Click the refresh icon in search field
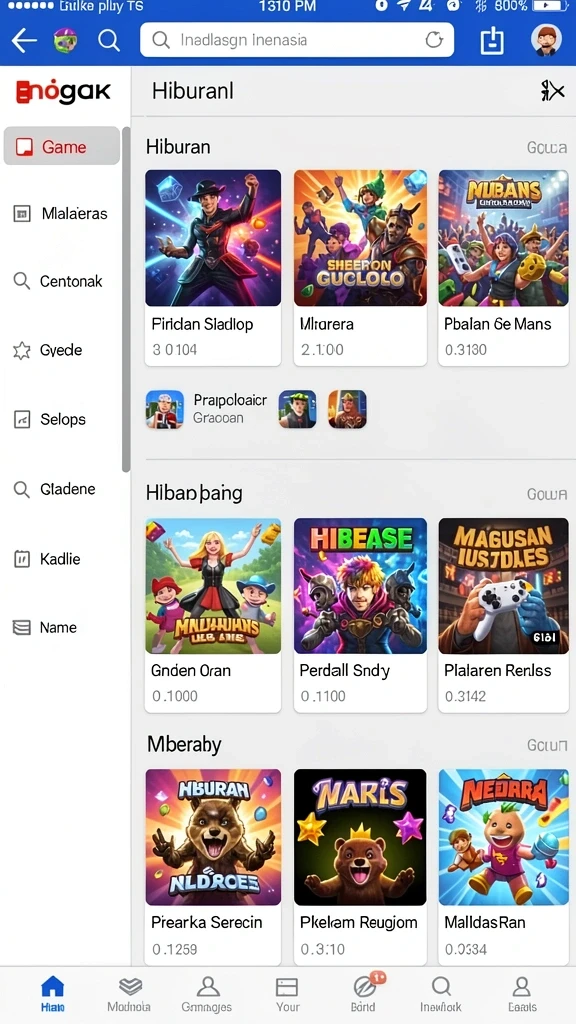Image resolution: width=576 pixels, height=1024 pixels. click(434, 40)
